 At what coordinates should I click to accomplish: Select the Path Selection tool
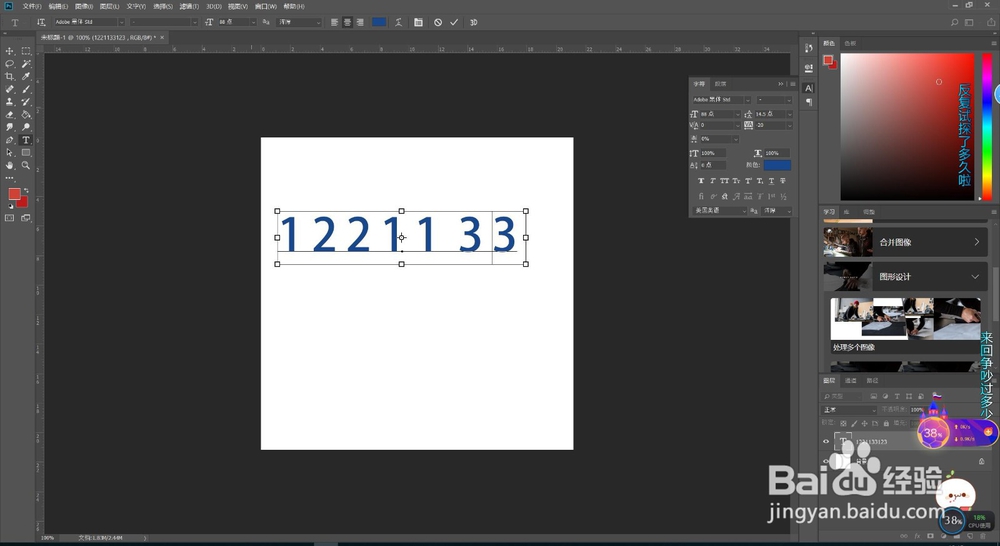coord(10,153)
